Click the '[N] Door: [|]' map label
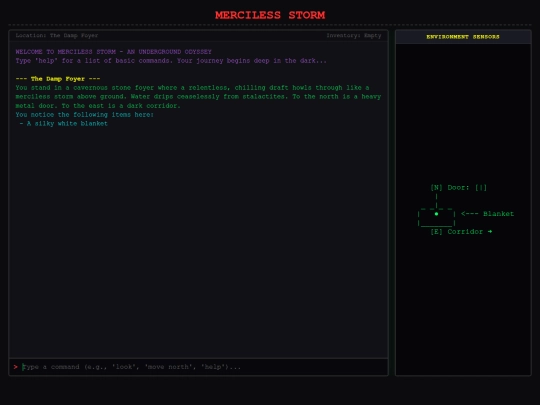This screenshot has width=540, height=405. point(458,187)
